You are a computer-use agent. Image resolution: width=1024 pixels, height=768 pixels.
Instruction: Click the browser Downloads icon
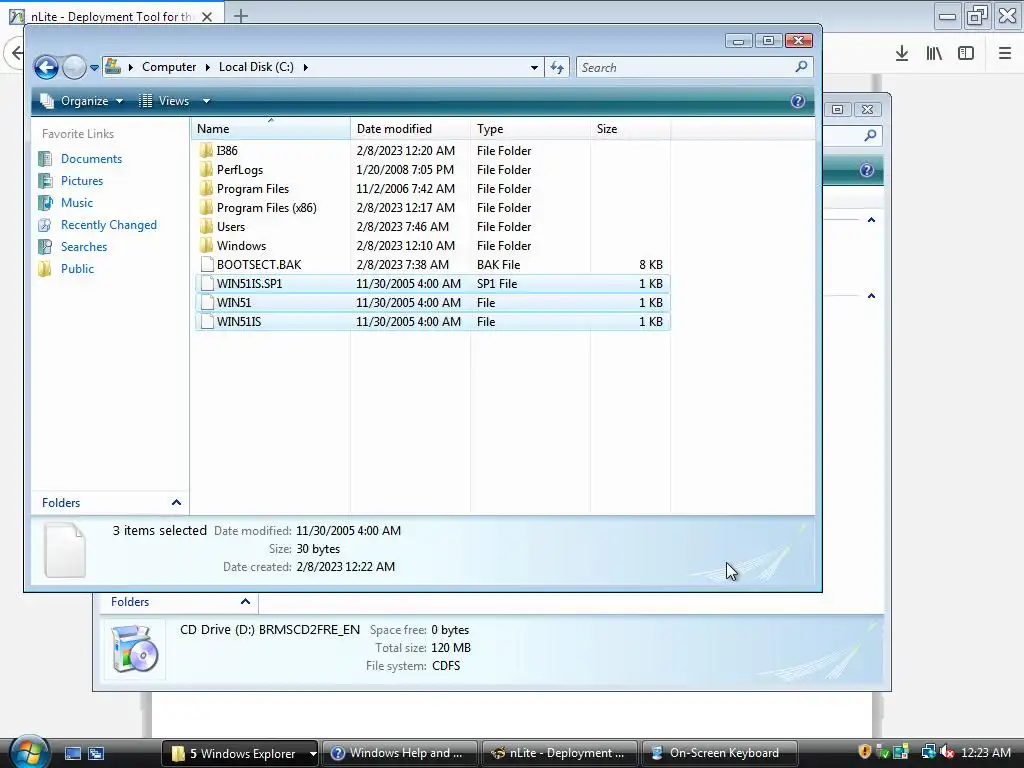click(902, 53)
